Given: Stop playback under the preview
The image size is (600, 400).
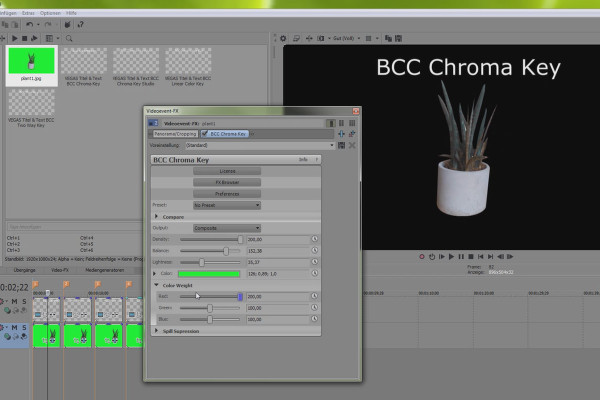Looking at the screenshot, I should [x=471, y=256].
